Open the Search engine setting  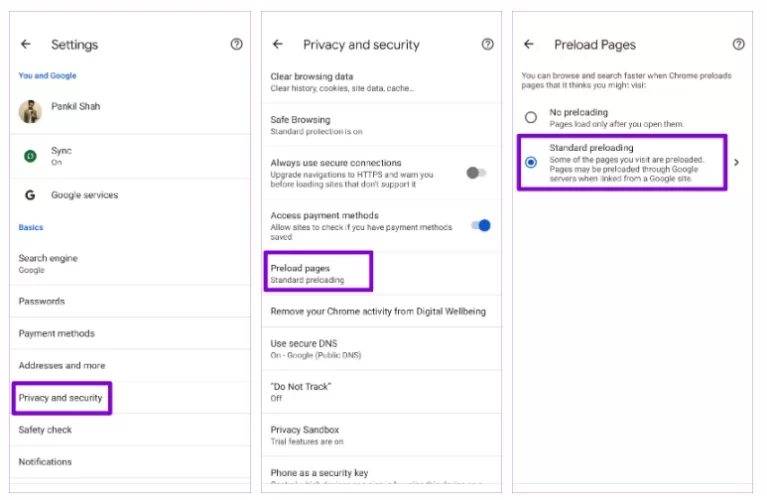tap(48, 263)
